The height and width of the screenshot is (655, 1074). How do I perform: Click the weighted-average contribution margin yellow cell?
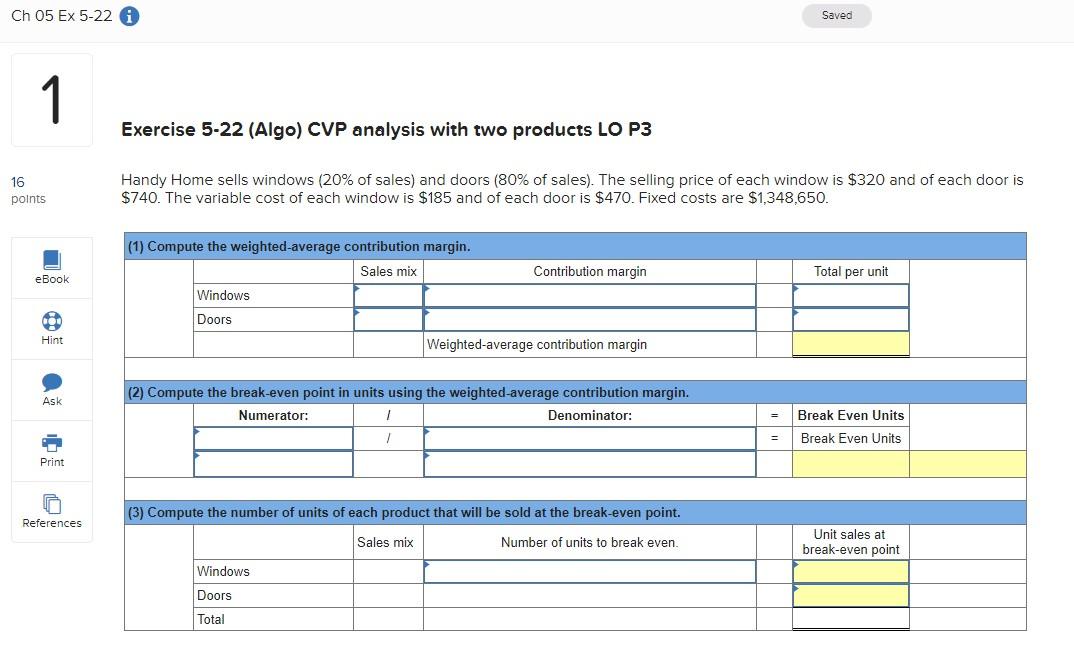click(x=849, y=343)
